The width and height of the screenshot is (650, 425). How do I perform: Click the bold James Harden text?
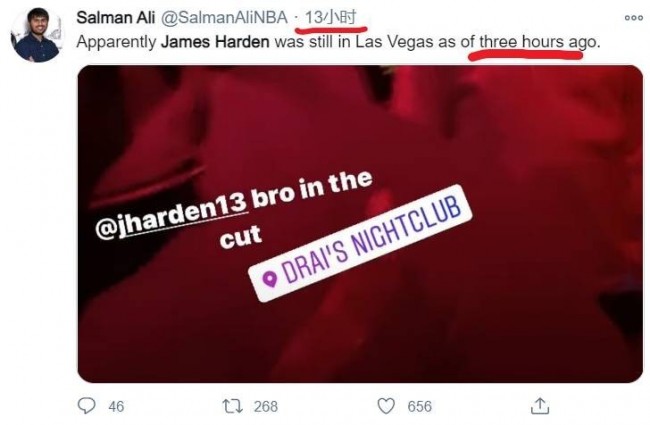(x=215, y=42)
